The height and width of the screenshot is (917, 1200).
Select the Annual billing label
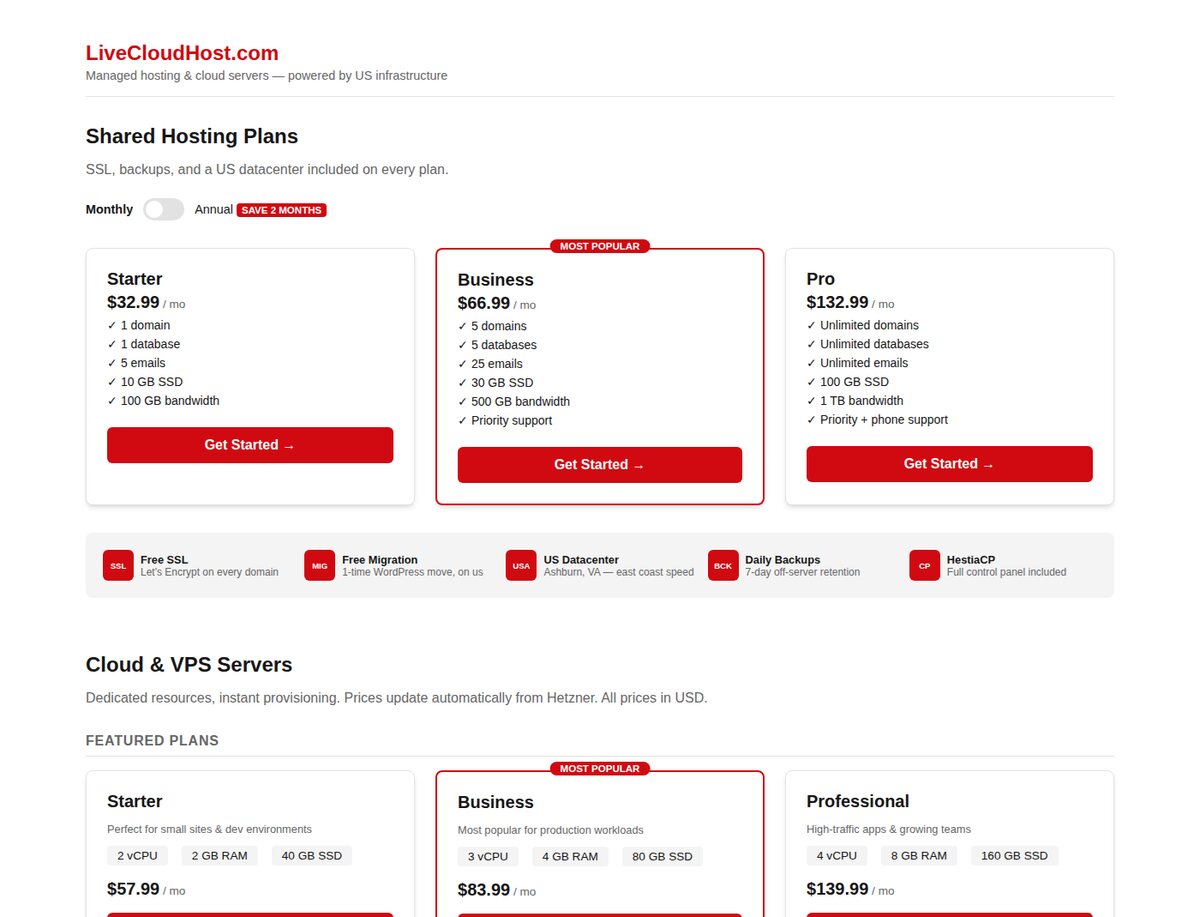[x=214, y=209]
